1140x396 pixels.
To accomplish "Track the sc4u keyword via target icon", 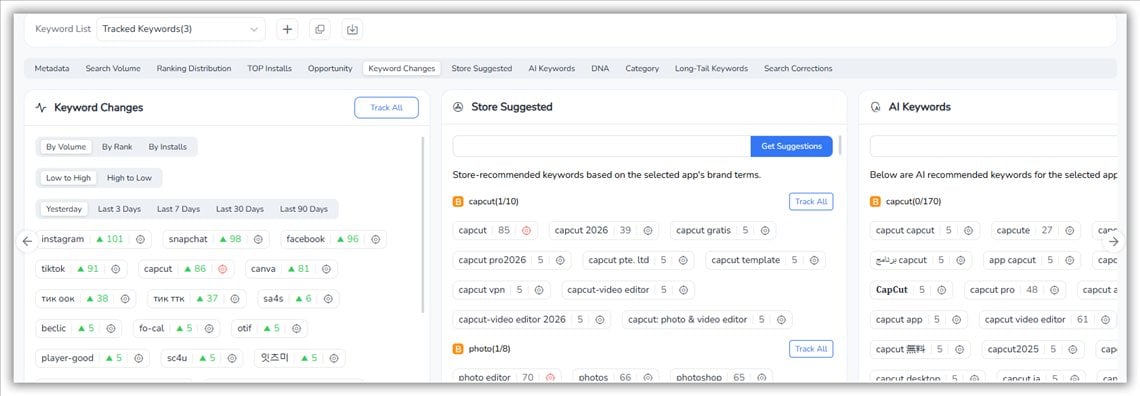I will [231, 358].
